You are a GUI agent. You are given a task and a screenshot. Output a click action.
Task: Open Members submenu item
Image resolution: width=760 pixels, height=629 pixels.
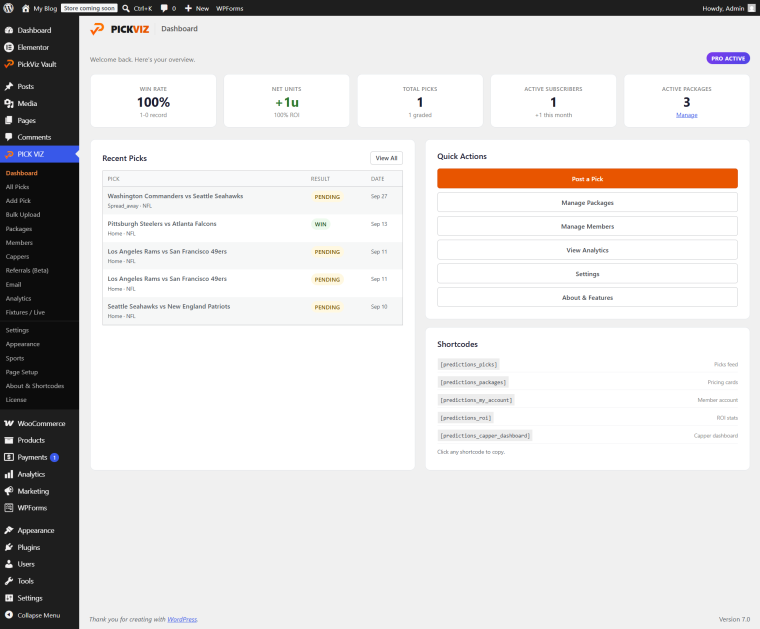click(x=19, y=243)
